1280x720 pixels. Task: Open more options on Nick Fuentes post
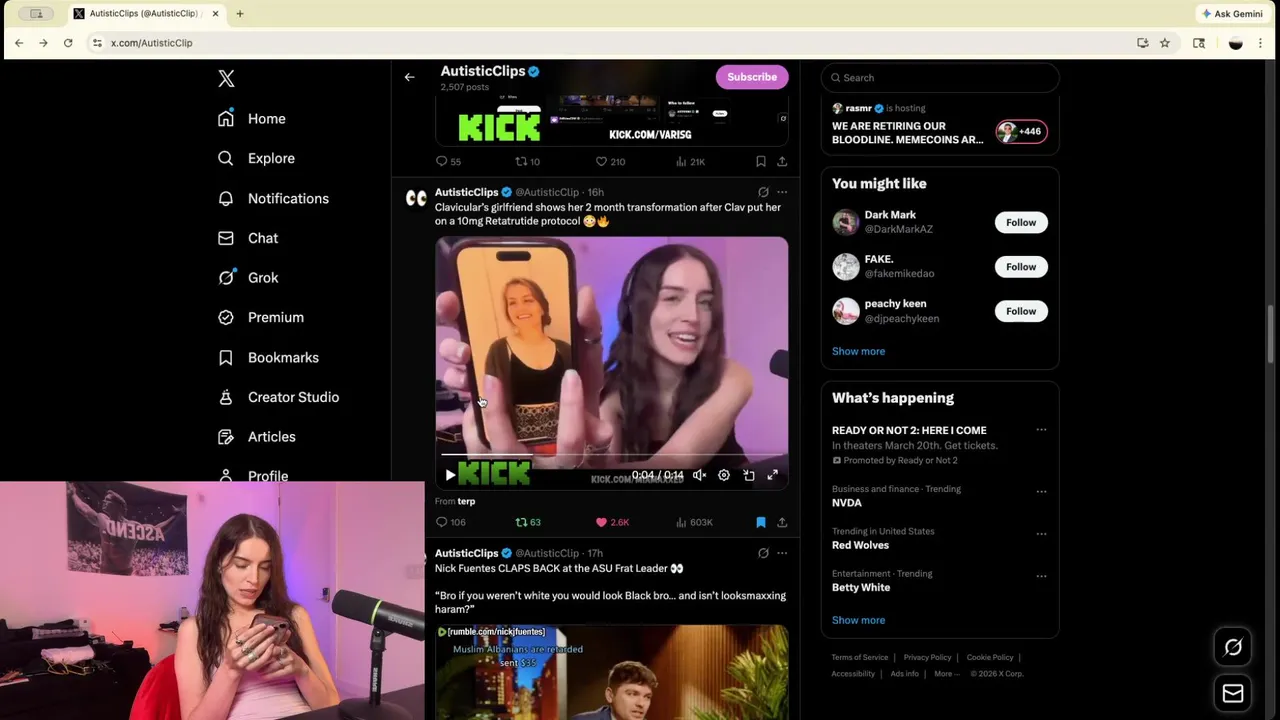782,553
